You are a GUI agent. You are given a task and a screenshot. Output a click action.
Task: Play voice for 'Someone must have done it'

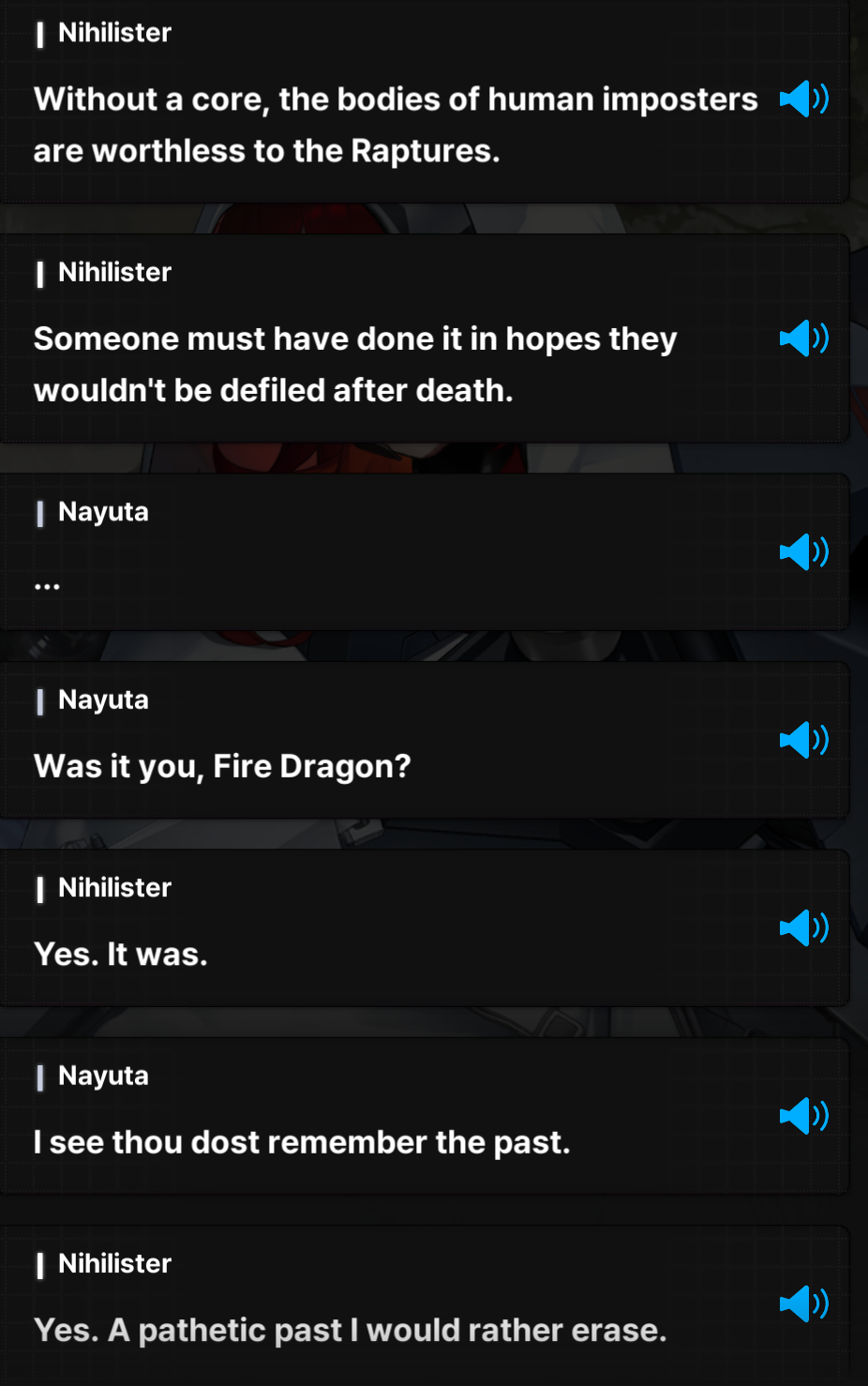tap(804, 338)
